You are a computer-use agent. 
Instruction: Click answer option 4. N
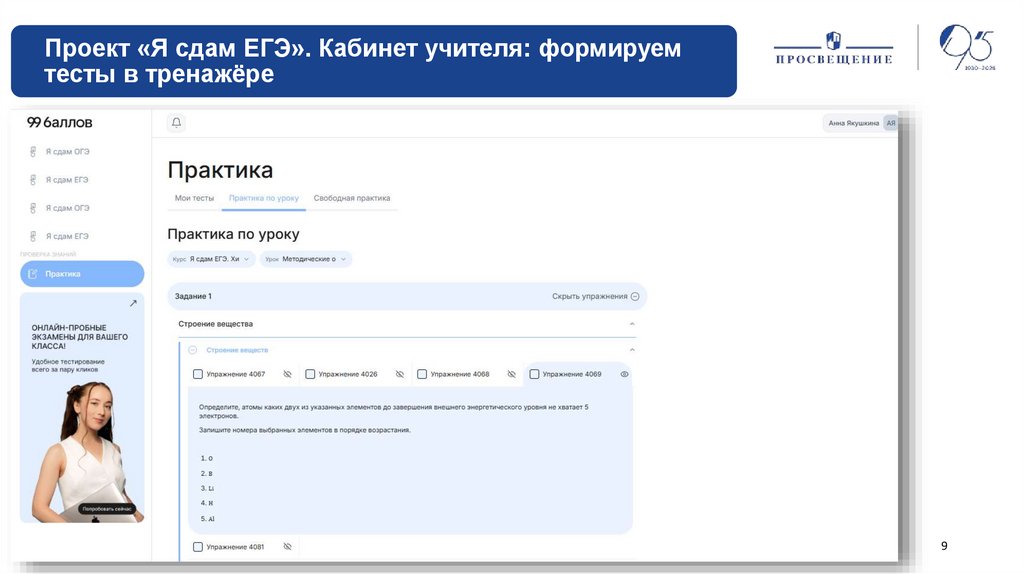tap(206, 503)
